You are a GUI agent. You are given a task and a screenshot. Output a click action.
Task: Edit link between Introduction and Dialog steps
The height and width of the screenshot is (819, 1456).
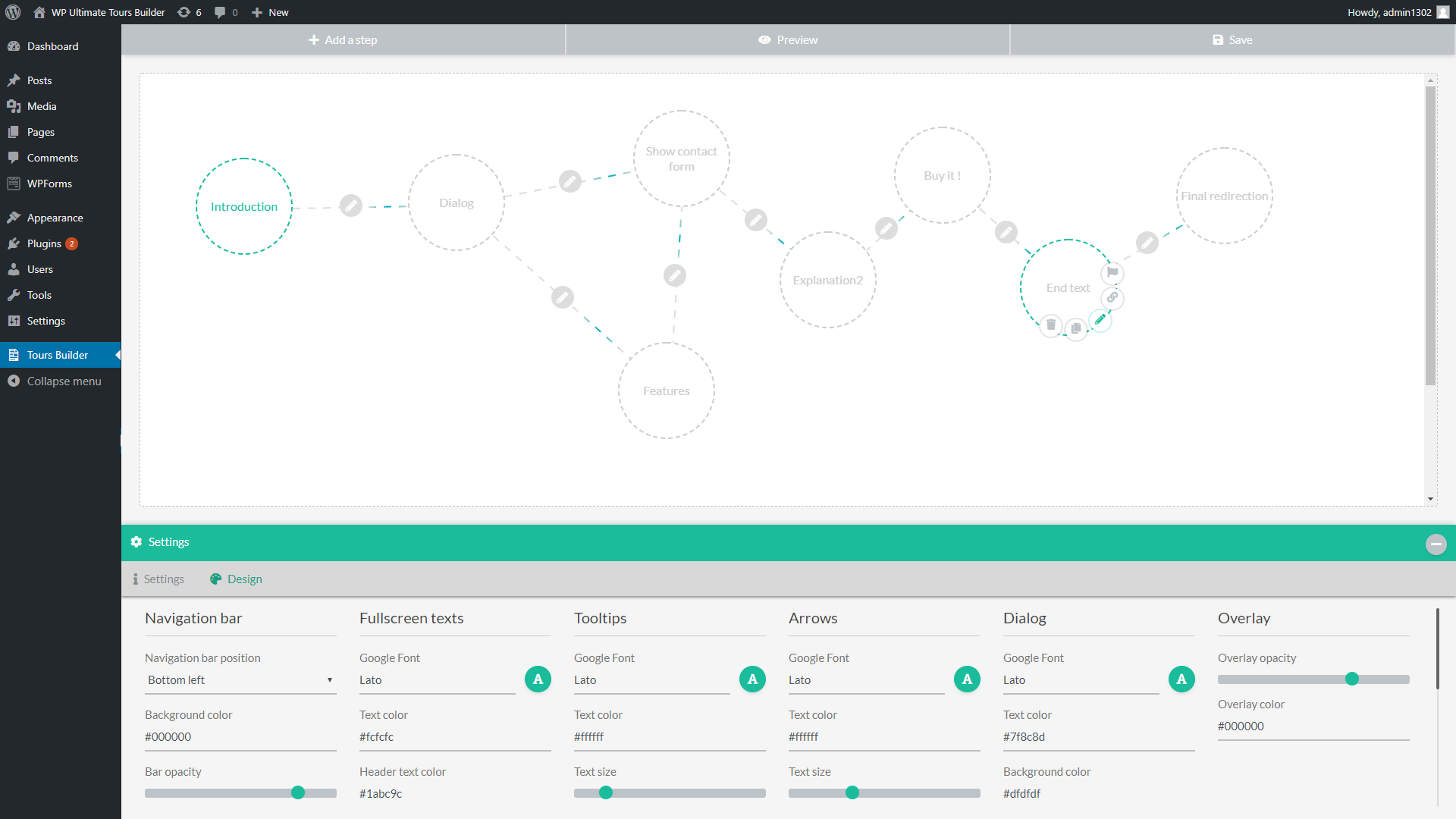[x=350, y=205]
